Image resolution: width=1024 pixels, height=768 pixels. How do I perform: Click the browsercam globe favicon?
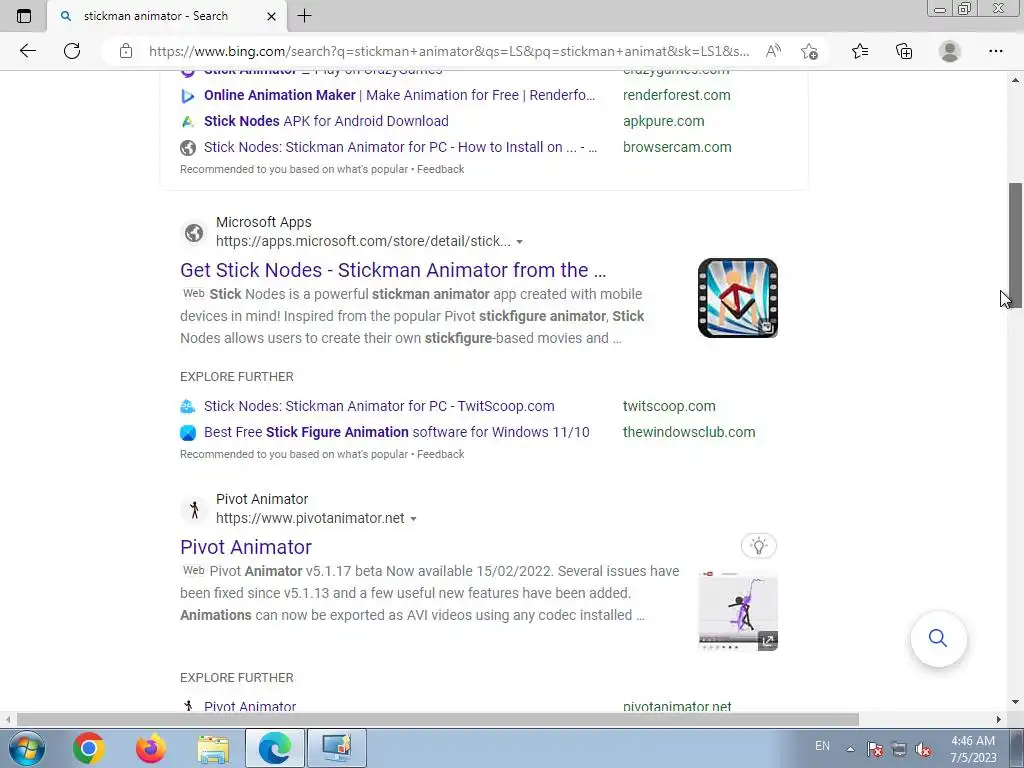click(188, 148)
